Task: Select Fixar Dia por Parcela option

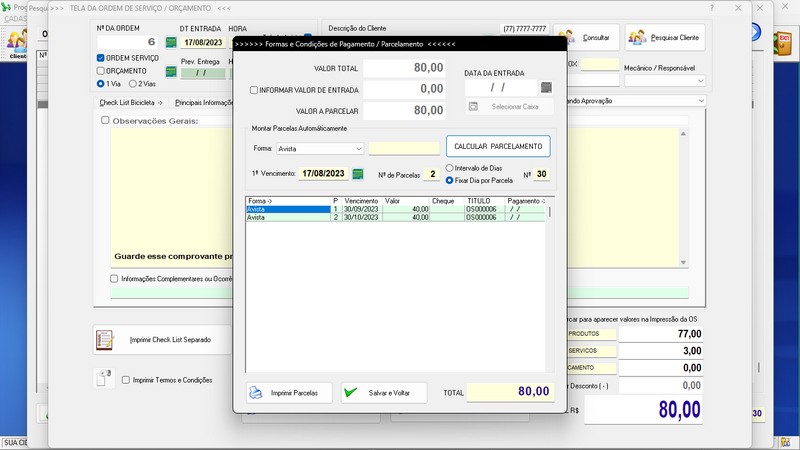Action: (450, 180)
